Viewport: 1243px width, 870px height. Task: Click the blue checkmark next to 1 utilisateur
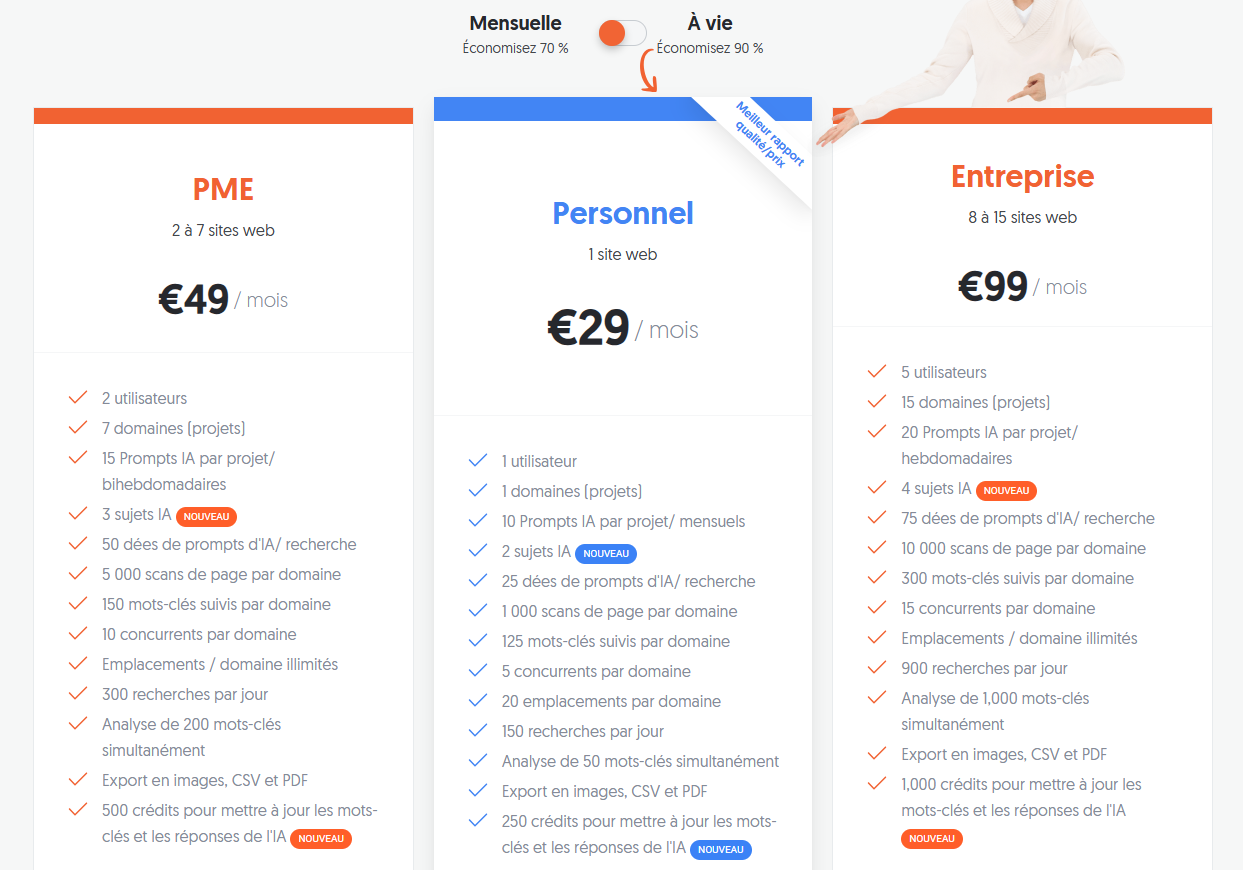[477, 461]
